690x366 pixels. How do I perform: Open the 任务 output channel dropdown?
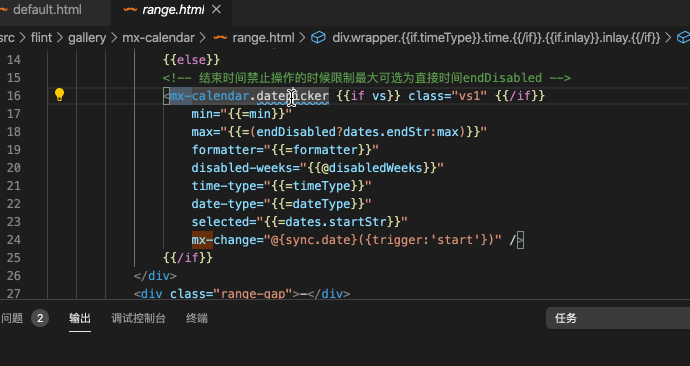tap(618, 318)
